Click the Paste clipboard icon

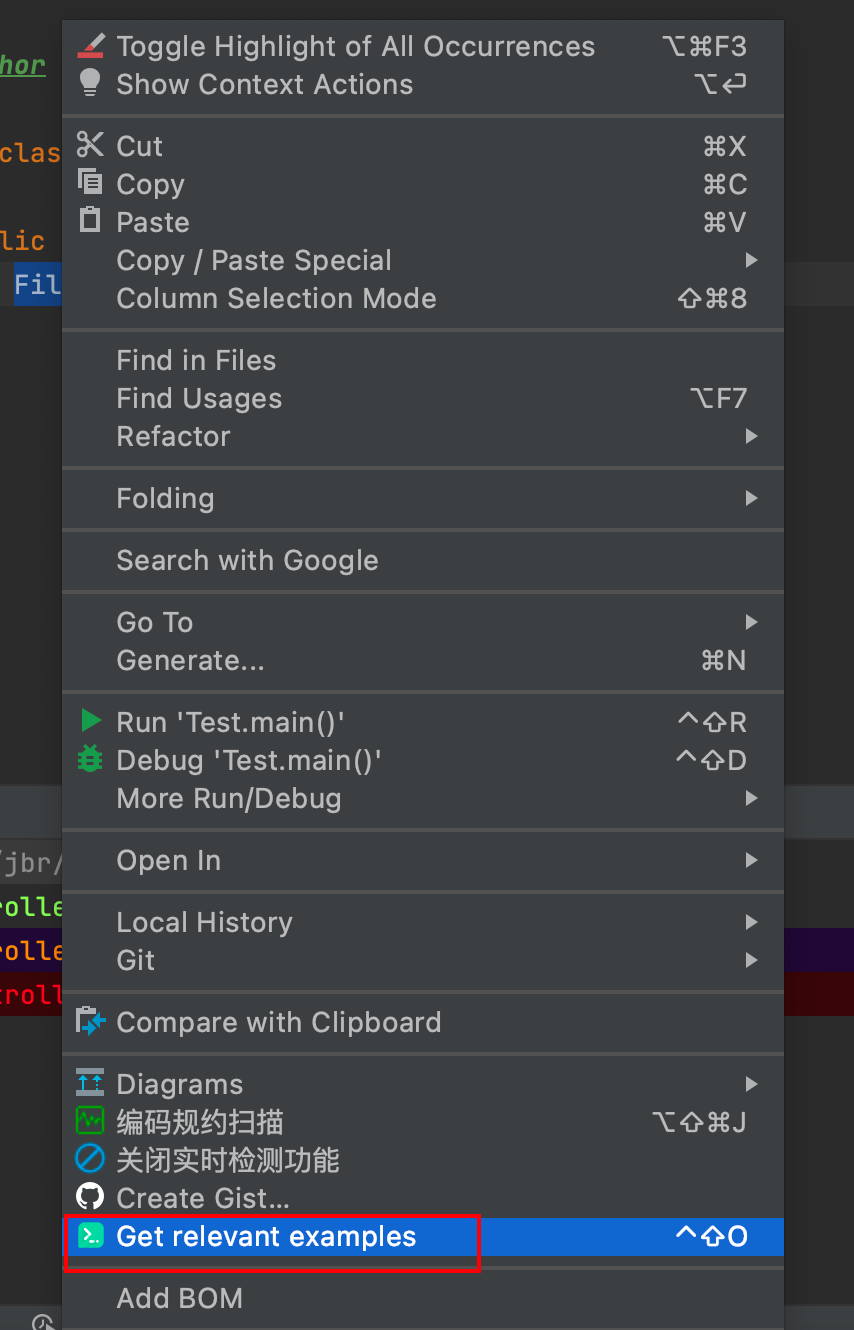90,221
